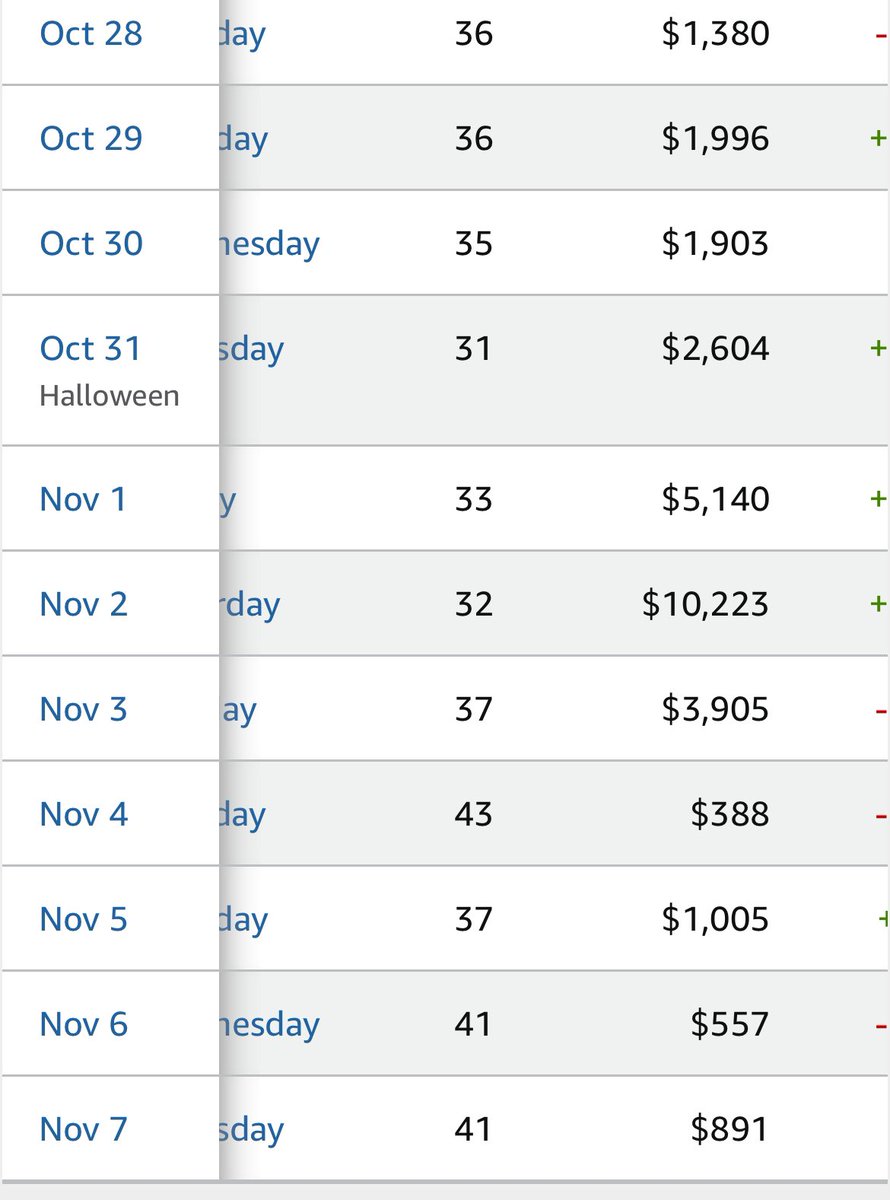890x1200 pixels.
Task: Open the Nov 3 date link
Action: [x=84, y=709]
